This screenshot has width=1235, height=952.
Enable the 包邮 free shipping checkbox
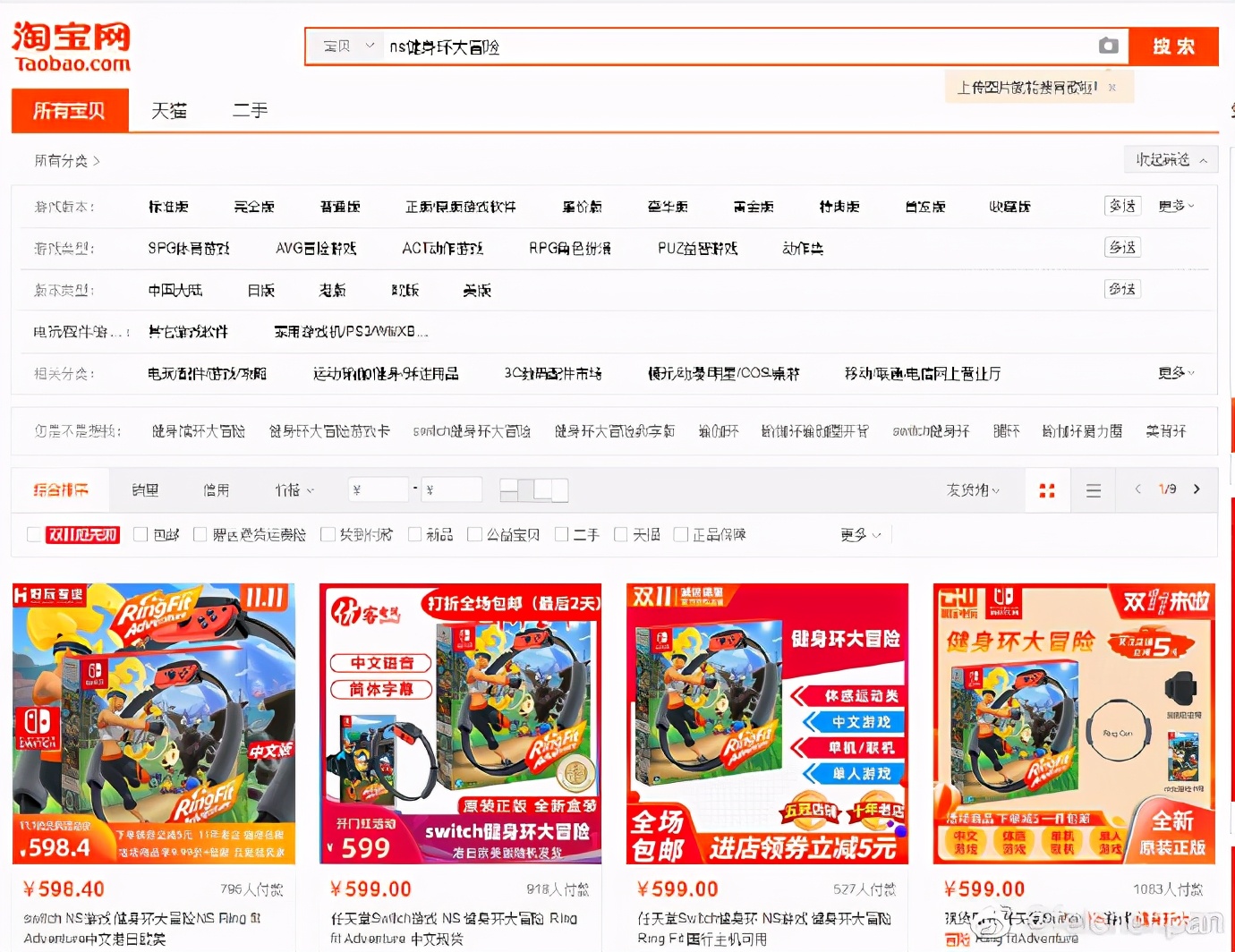coord(141,534)
